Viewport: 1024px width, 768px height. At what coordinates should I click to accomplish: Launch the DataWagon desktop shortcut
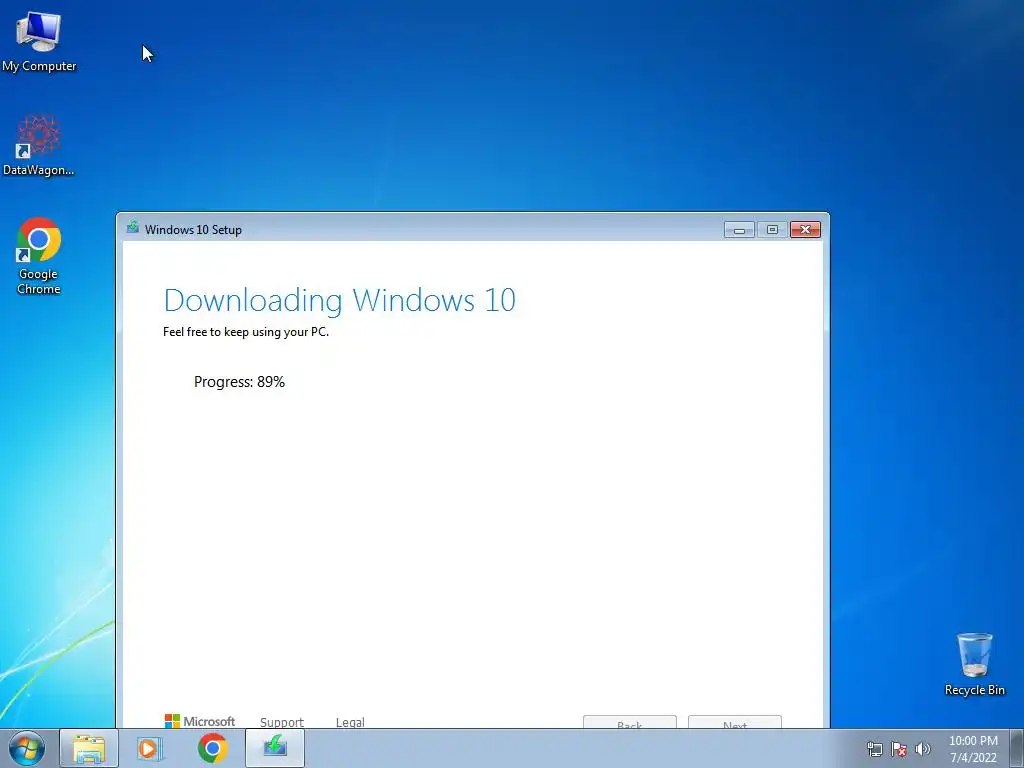click(39, 145)
